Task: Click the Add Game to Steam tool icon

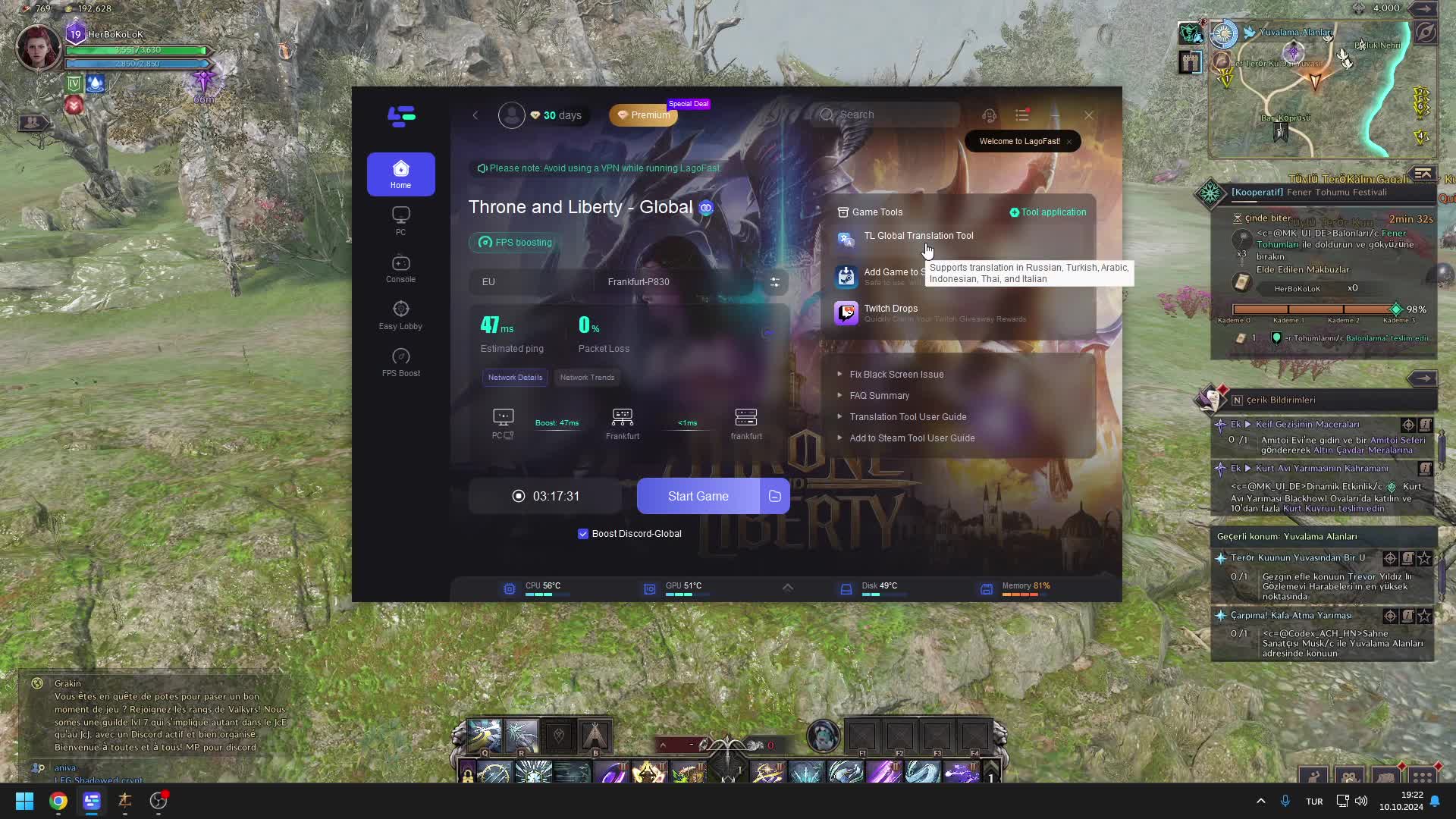Action: 846,276
